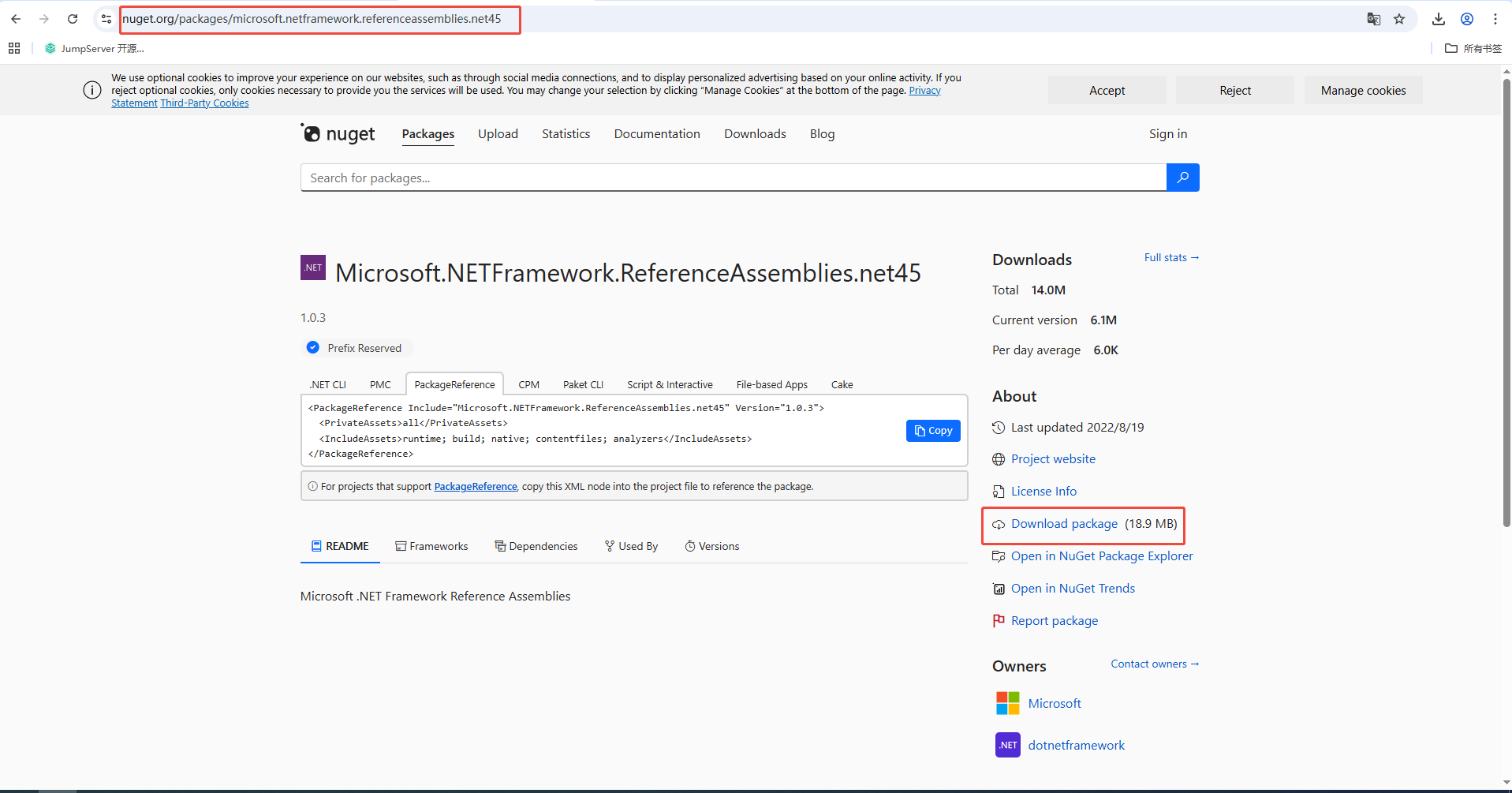Viewport: 1512px width, 793px height.
Task: Accept optional cookies
Action: 1107,90
